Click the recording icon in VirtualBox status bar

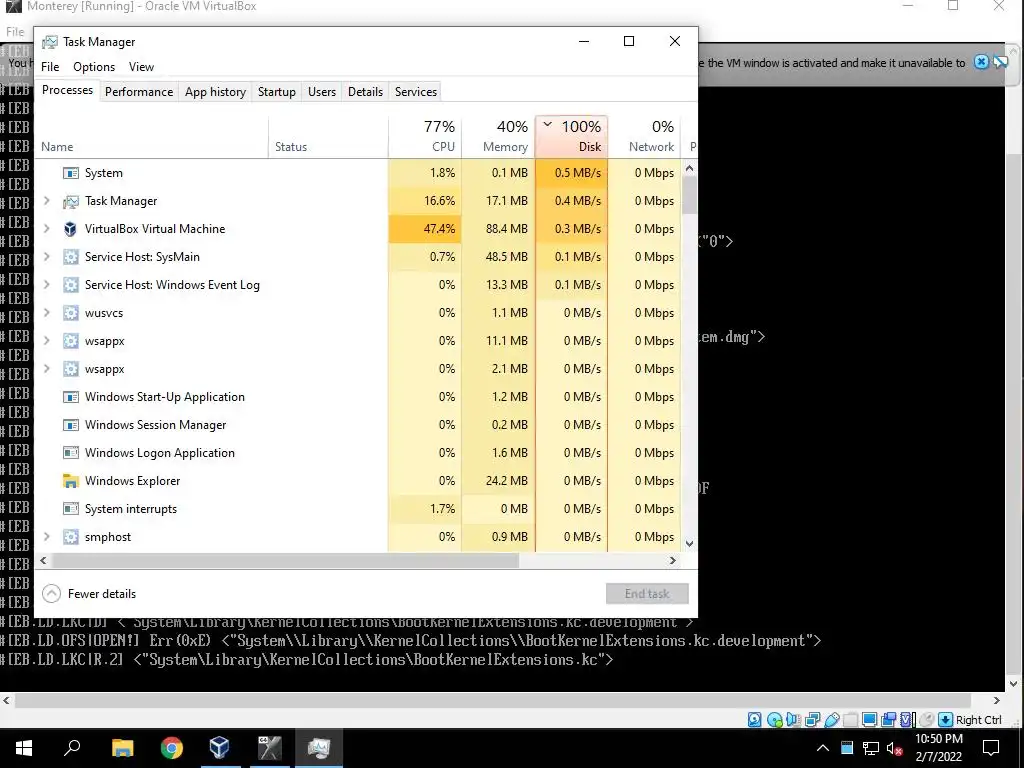(x=888, y=720)
